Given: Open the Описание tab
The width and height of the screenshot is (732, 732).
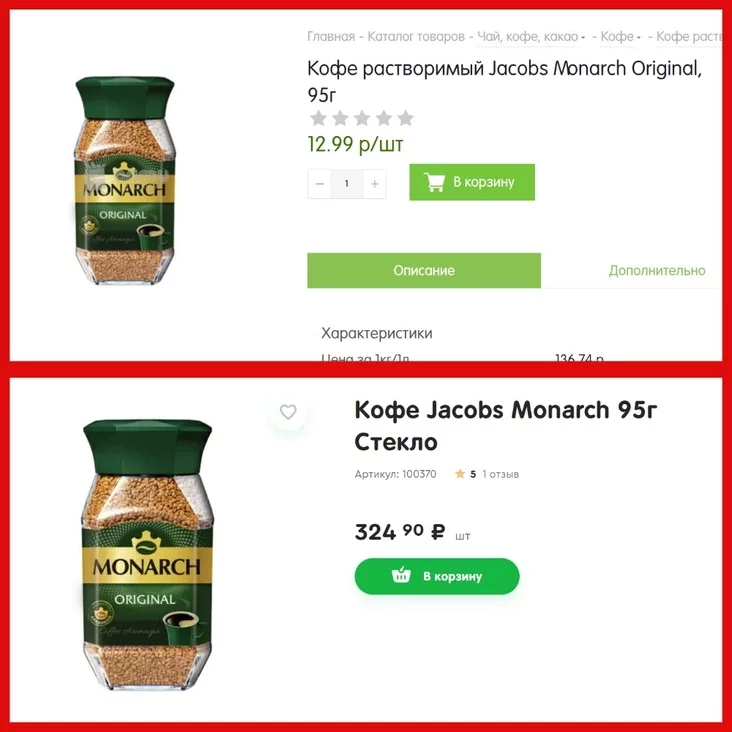Looking at the screenshot, I should [424, 270].
